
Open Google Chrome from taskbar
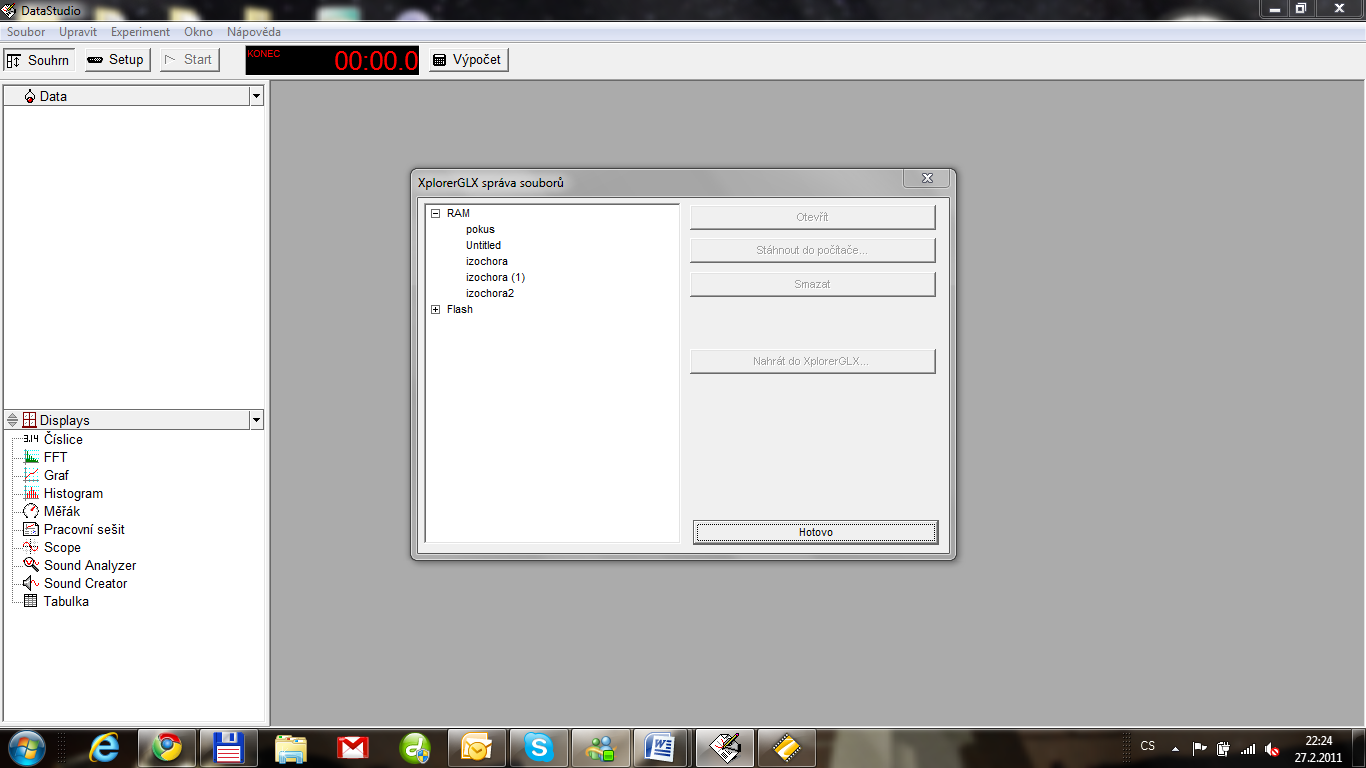click(167, 747)
